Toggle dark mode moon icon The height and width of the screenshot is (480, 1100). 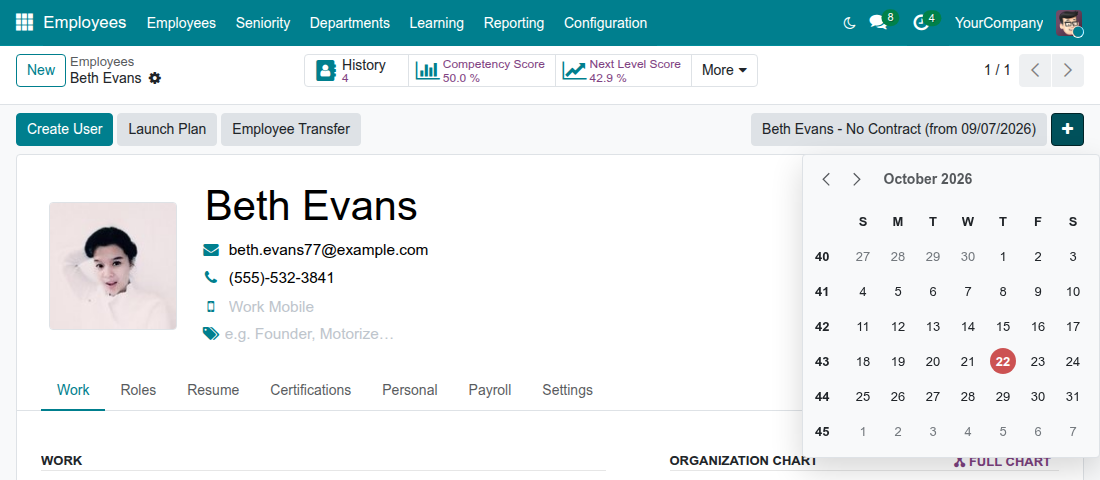[x=849, y=23]
